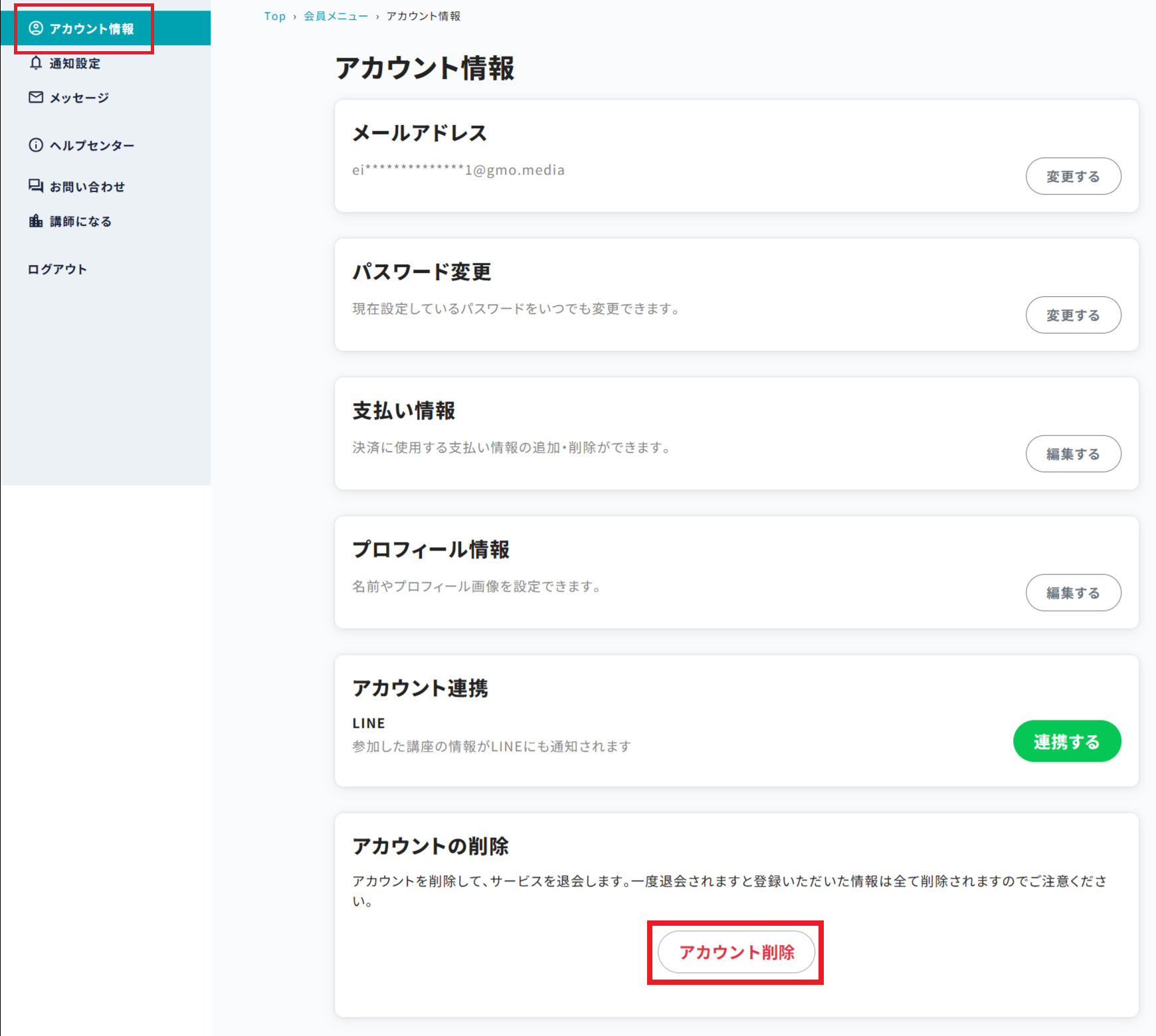Click 編集する for profile information
This screenshot has height=1036, width=1156.
[1073, 593]
